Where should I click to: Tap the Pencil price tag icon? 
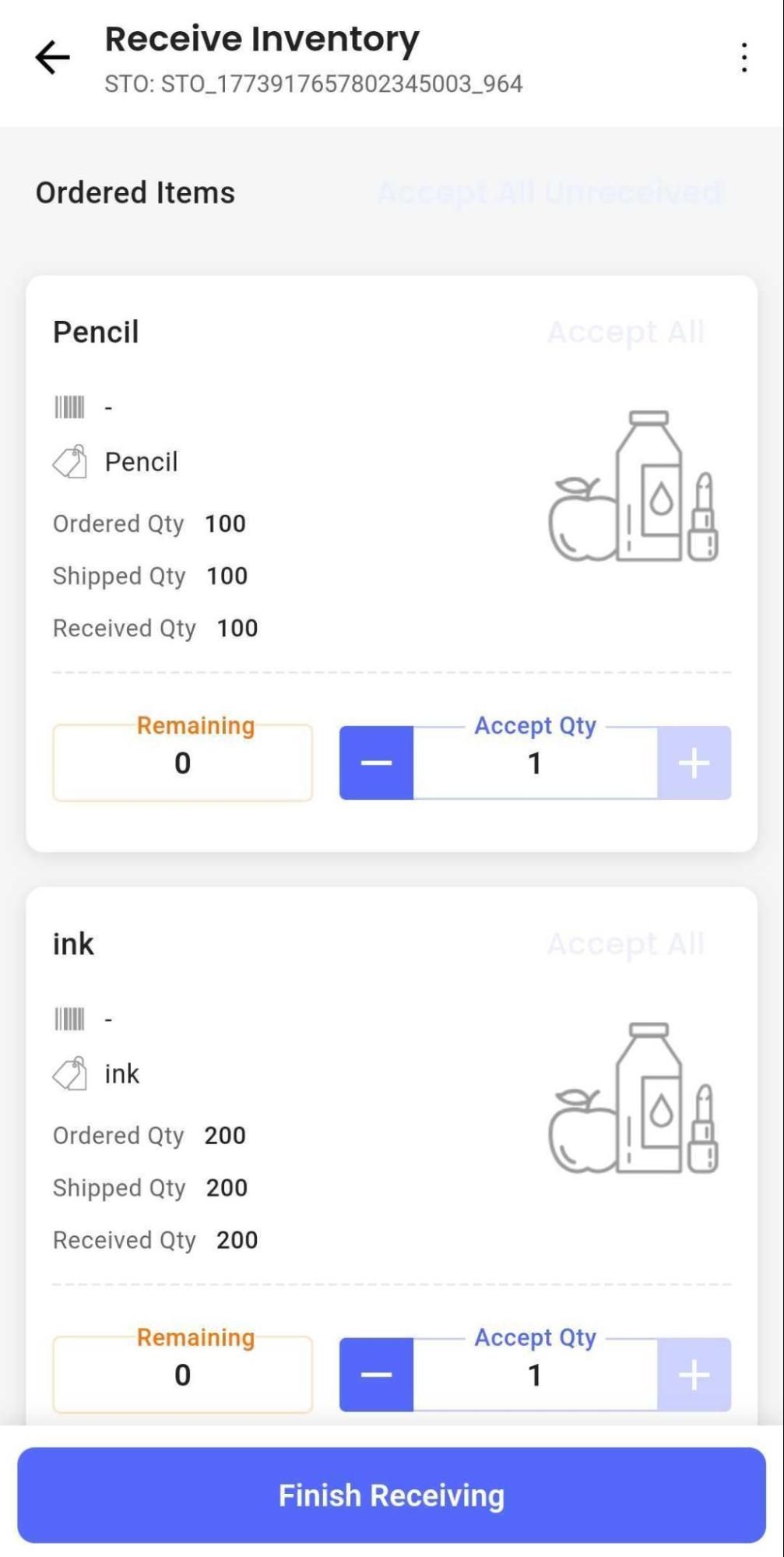pos(69,462)
